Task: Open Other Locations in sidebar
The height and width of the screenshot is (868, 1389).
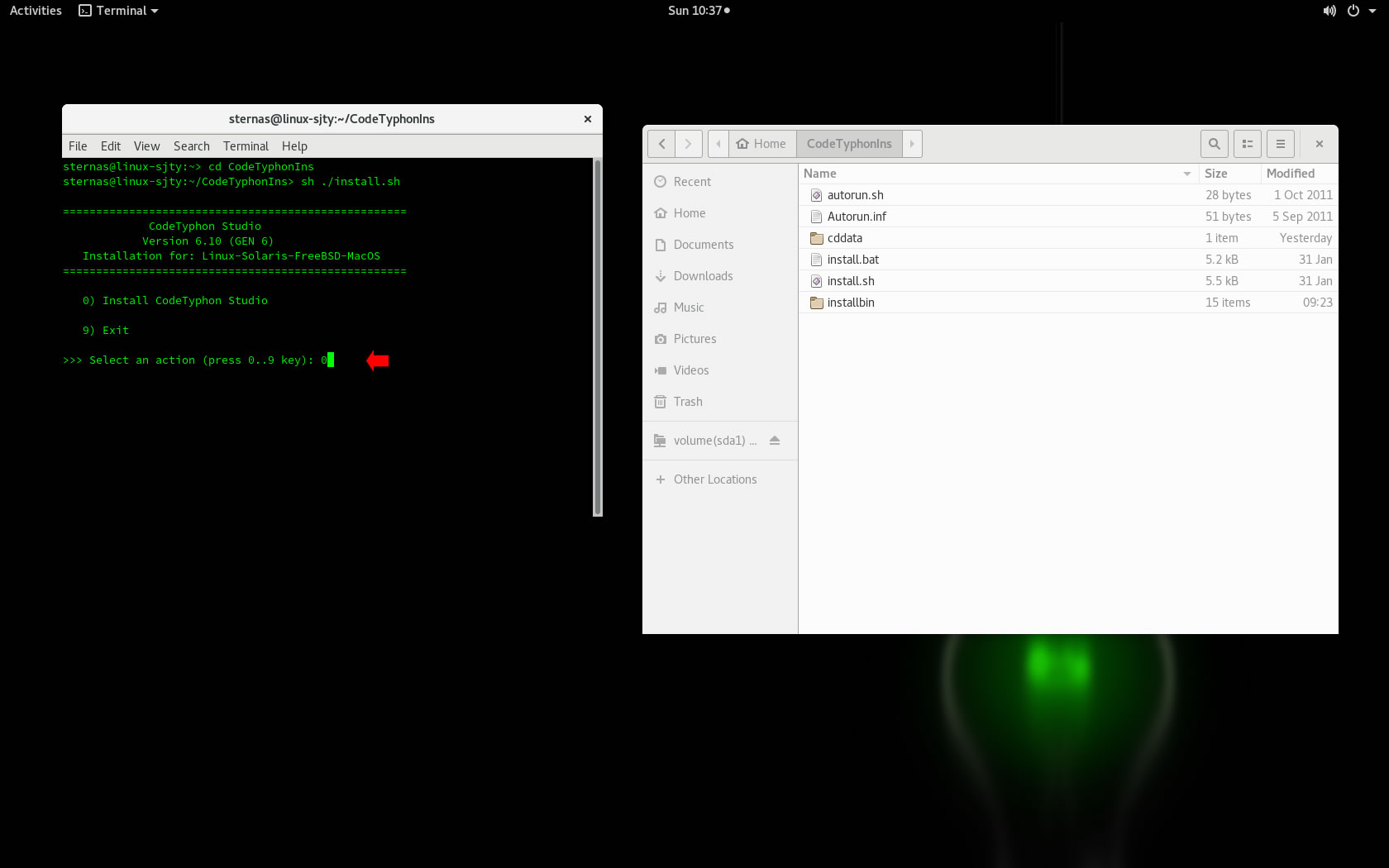Action: coord(715,479)
